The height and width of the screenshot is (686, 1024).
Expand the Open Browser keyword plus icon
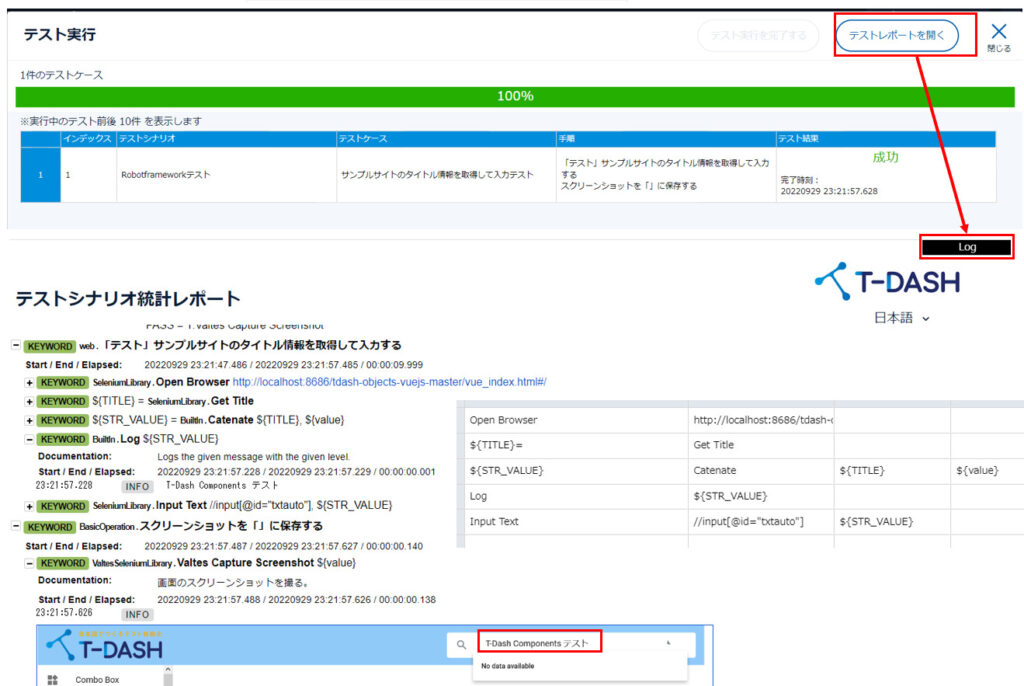[x=30, y=382]
